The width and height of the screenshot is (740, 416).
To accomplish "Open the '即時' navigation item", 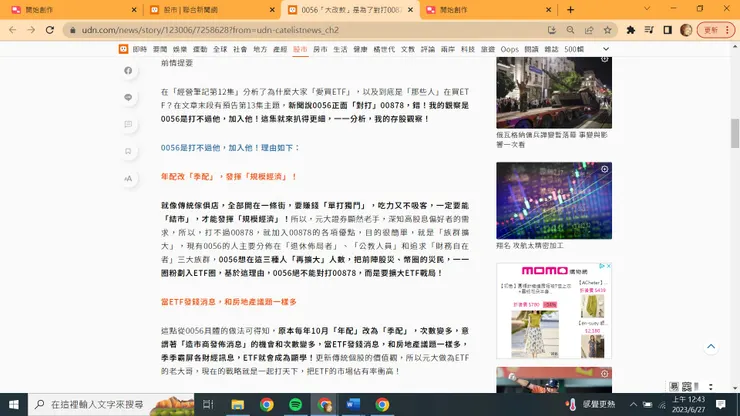I will 140,49.
